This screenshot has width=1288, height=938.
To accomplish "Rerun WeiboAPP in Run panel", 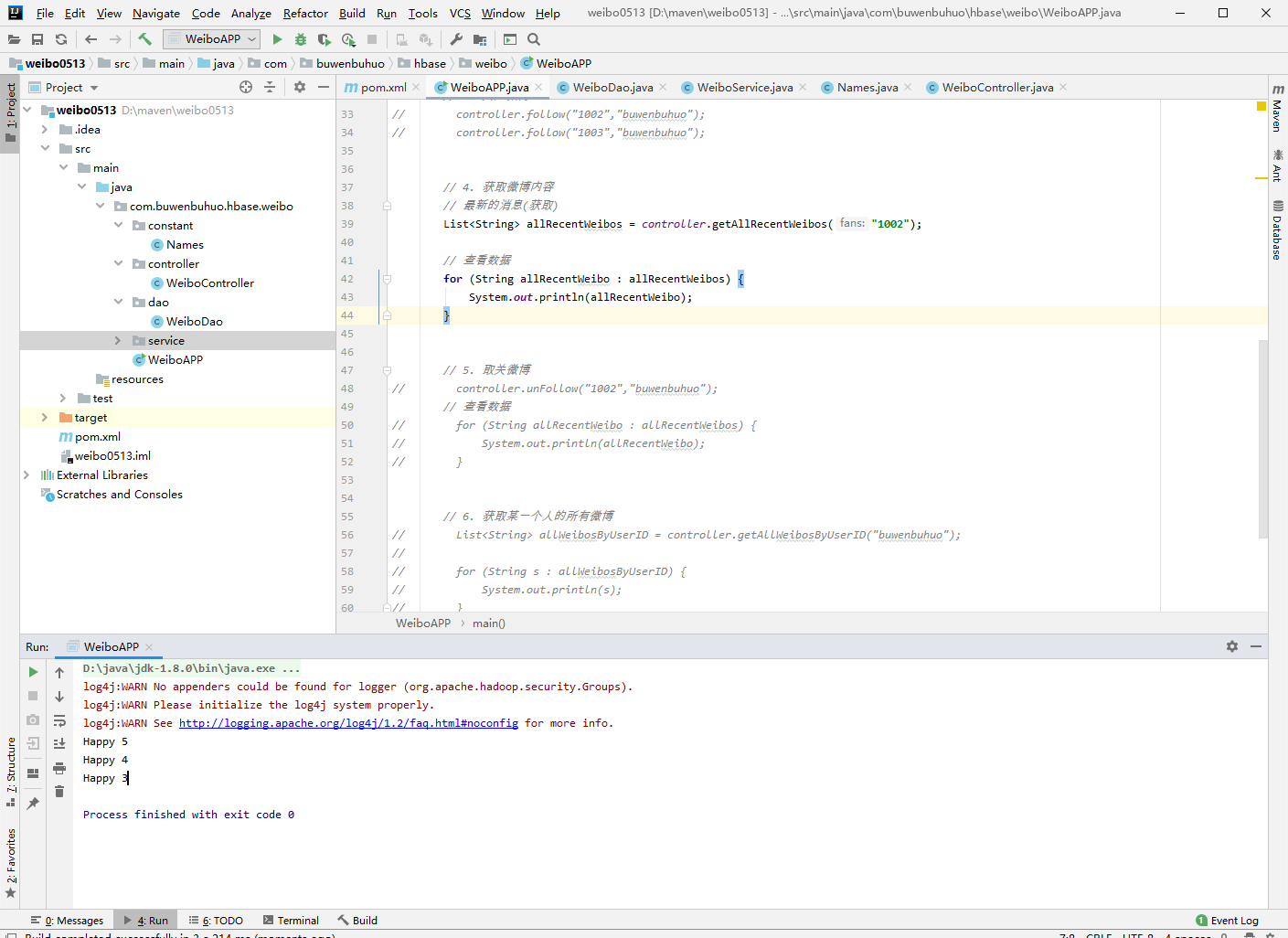I will (x=33, y=672).
